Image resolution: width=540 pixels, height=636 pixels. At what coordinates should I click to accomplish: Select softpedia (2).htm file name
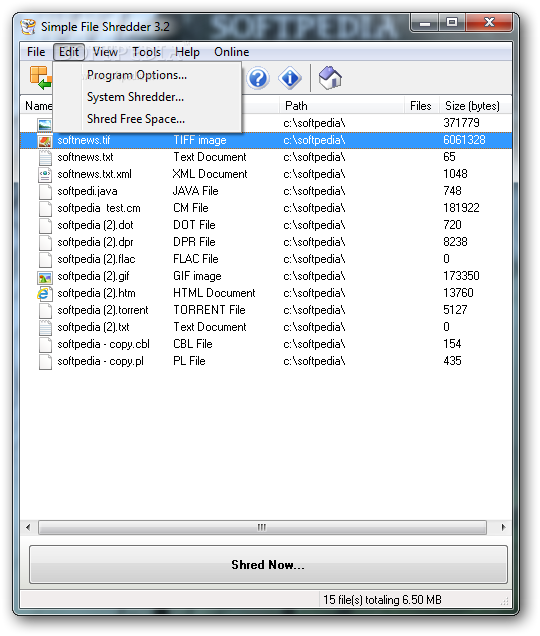97,294
